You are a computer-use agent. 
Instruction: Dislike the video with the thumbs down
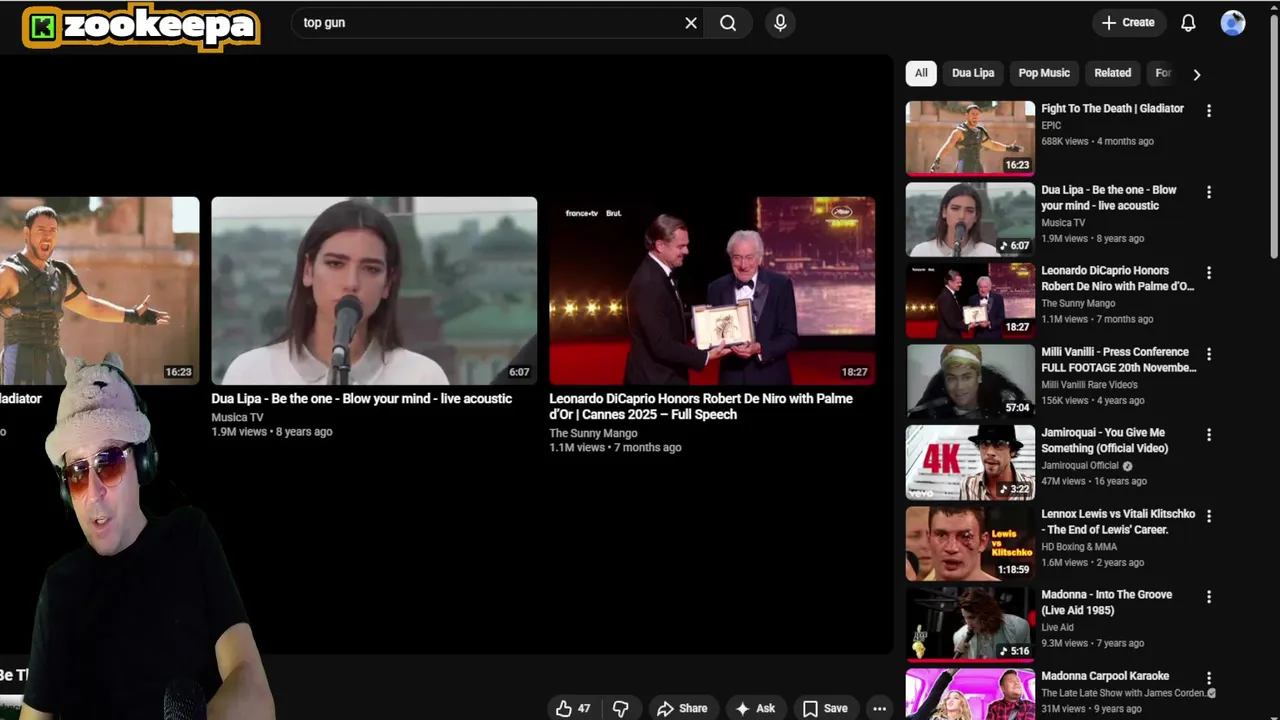(620, 708)
